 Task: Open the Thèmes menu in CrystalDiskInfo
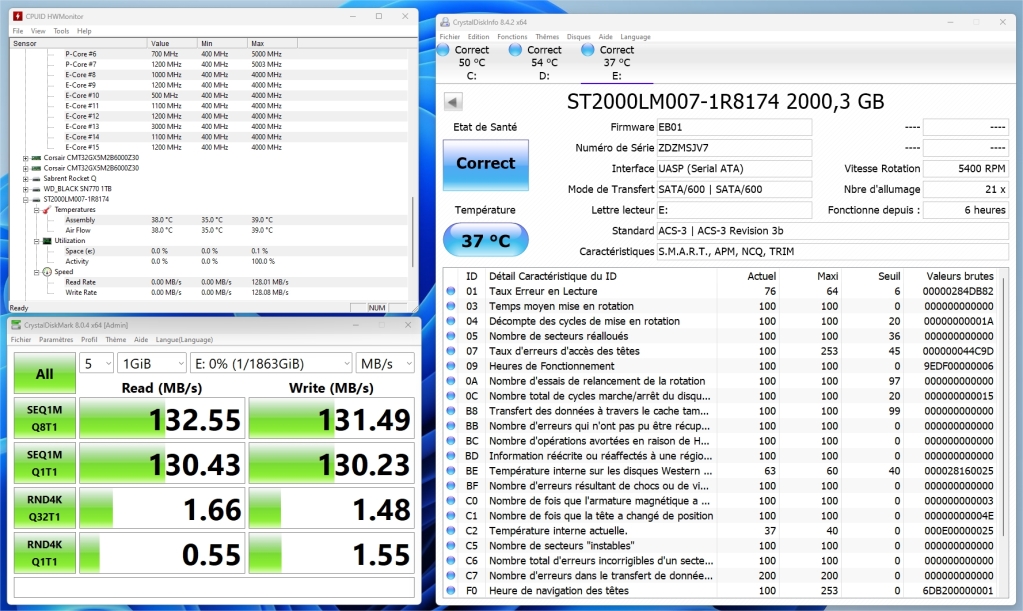click(x=547, y=37)
